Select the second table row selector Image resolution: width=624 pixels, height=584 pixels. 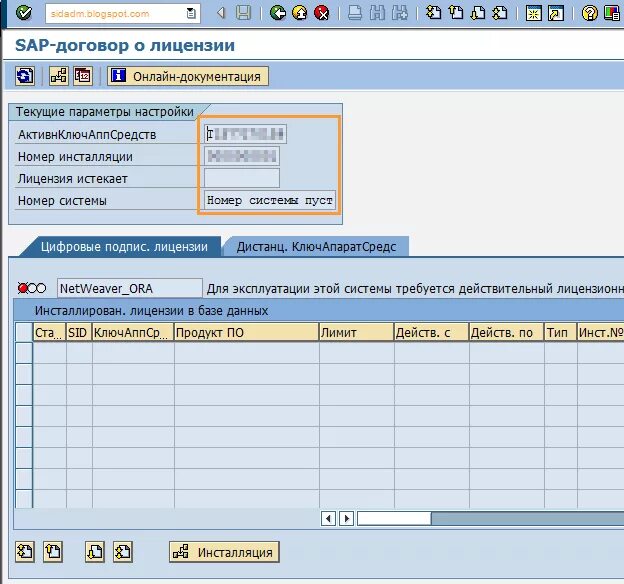[x=24, y=374]
